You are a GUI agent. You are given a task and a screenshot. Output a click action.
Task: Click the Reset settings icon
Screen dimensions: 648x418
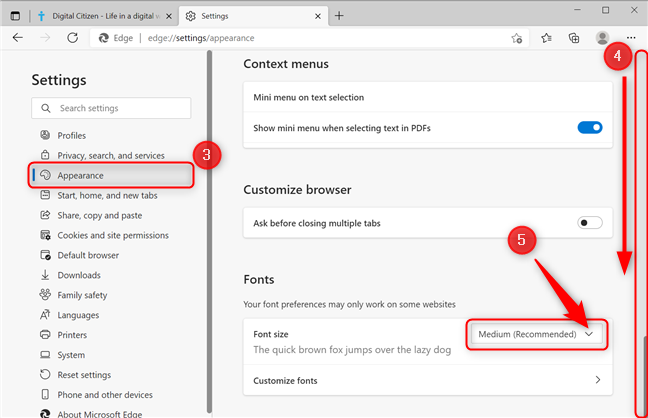click(45, 374)
